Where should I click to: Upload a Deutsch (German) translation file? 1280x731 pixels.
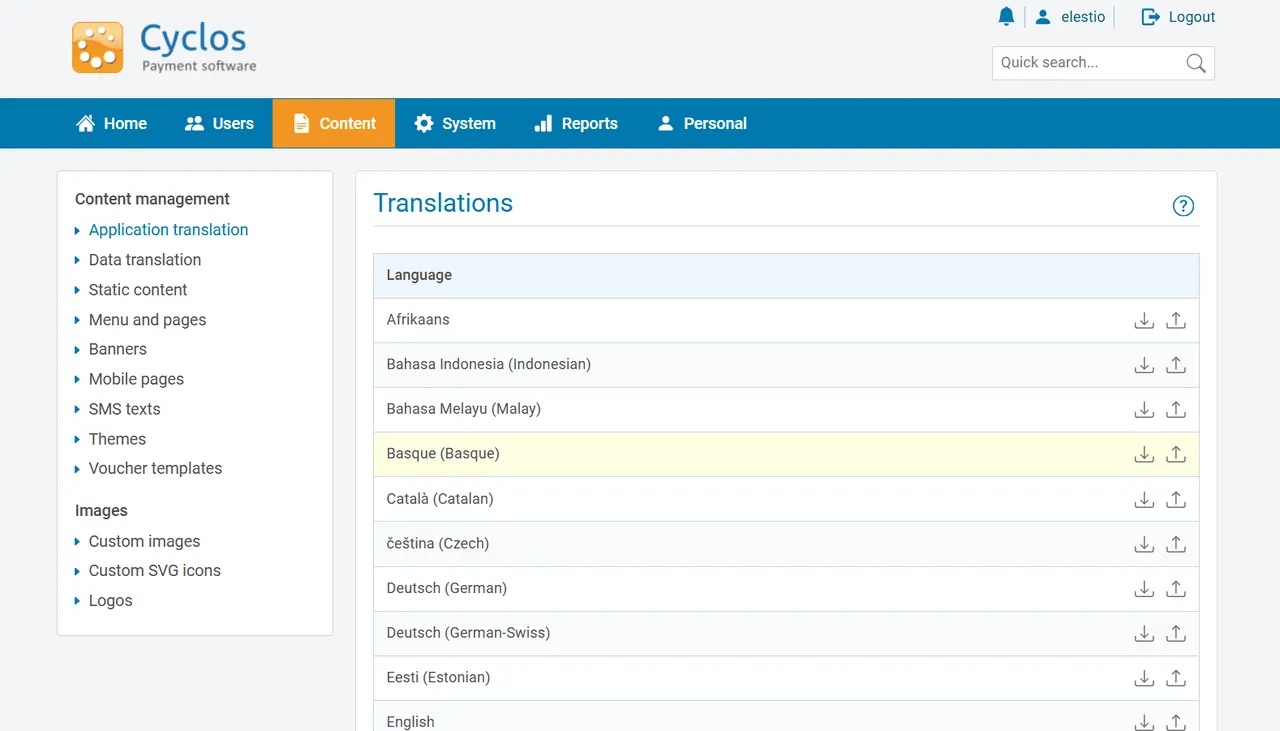pos(1176,588)
